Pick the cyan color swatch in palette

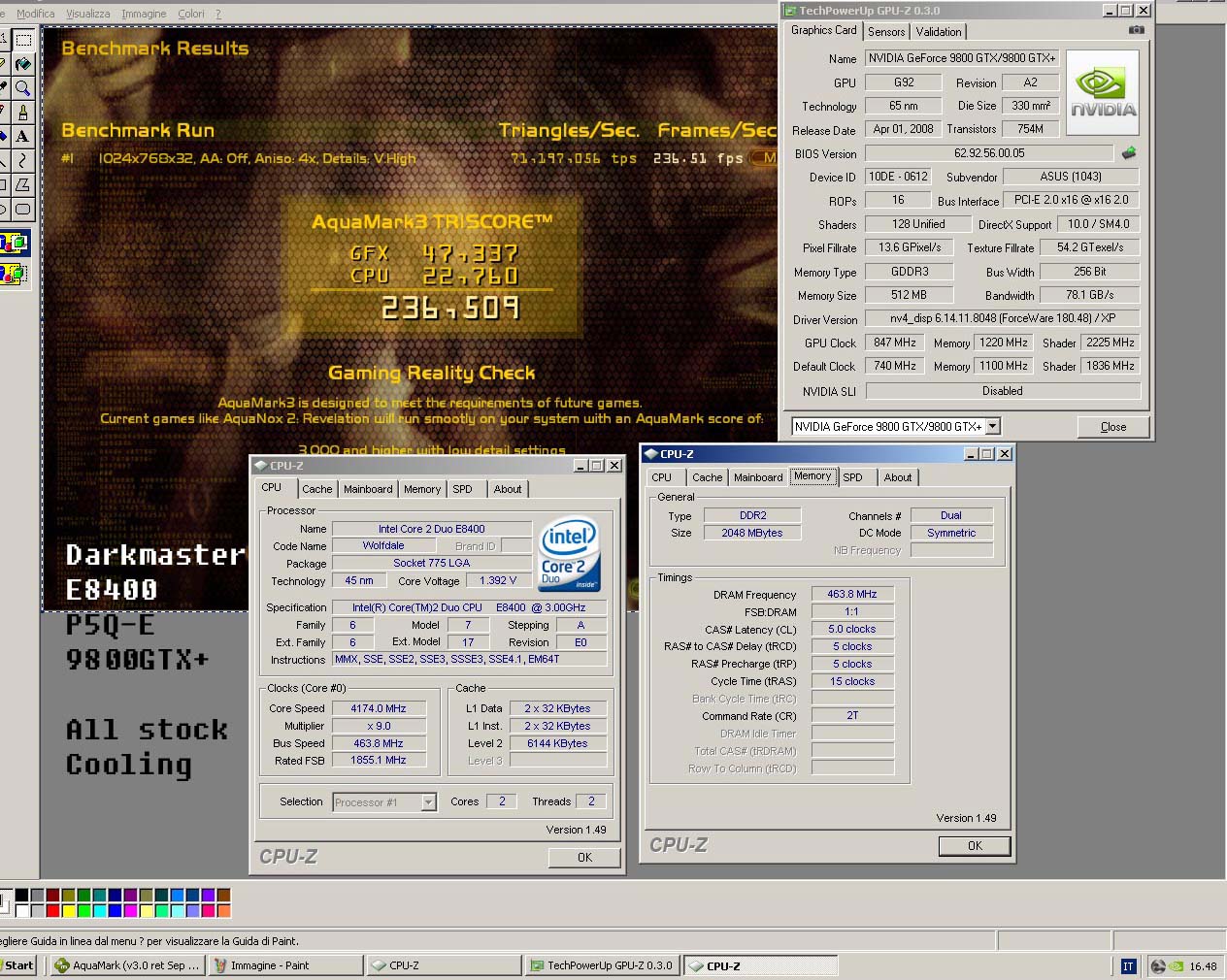(100, 910)
